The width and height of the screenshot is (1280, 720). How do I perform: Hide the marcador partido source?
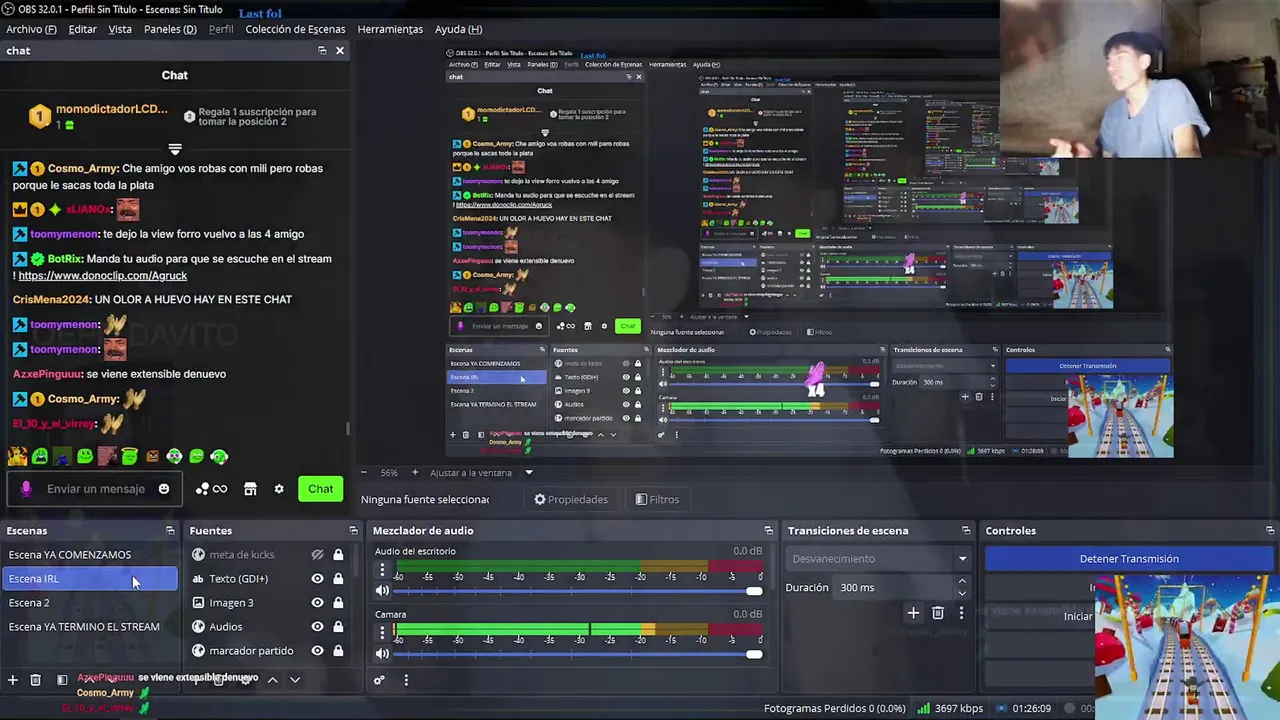pos(317,651)
